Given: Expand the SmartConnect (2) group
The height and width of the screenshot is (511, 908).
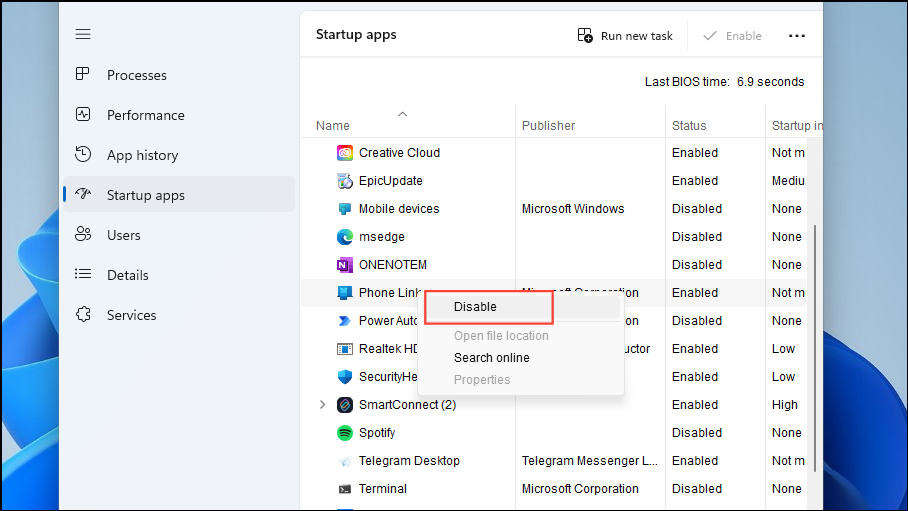Looking at the screenshot, I should pyautogui.click(x=323, y=404).
